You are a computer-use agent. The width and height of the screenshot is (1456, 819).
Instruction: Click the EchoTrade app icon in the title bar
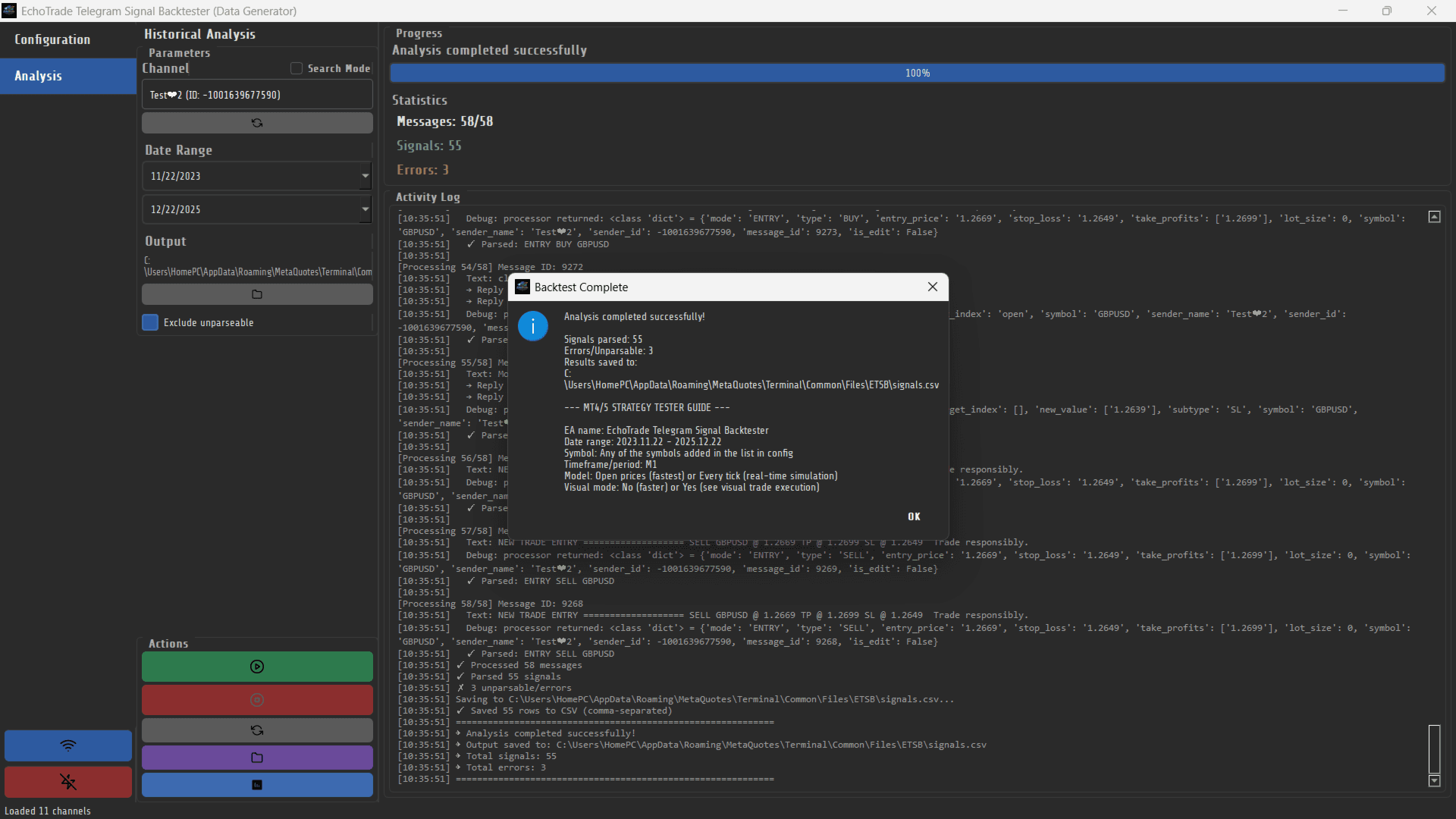9,11
